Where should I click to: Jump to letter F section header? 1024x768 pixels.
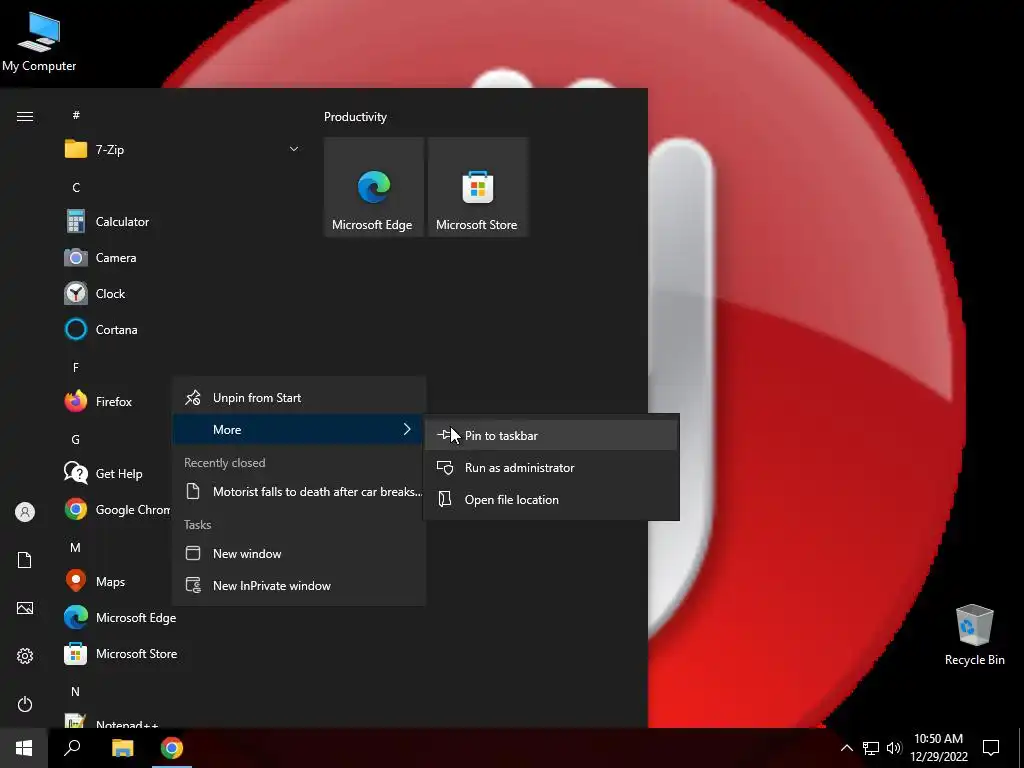[x=76, y=368]
